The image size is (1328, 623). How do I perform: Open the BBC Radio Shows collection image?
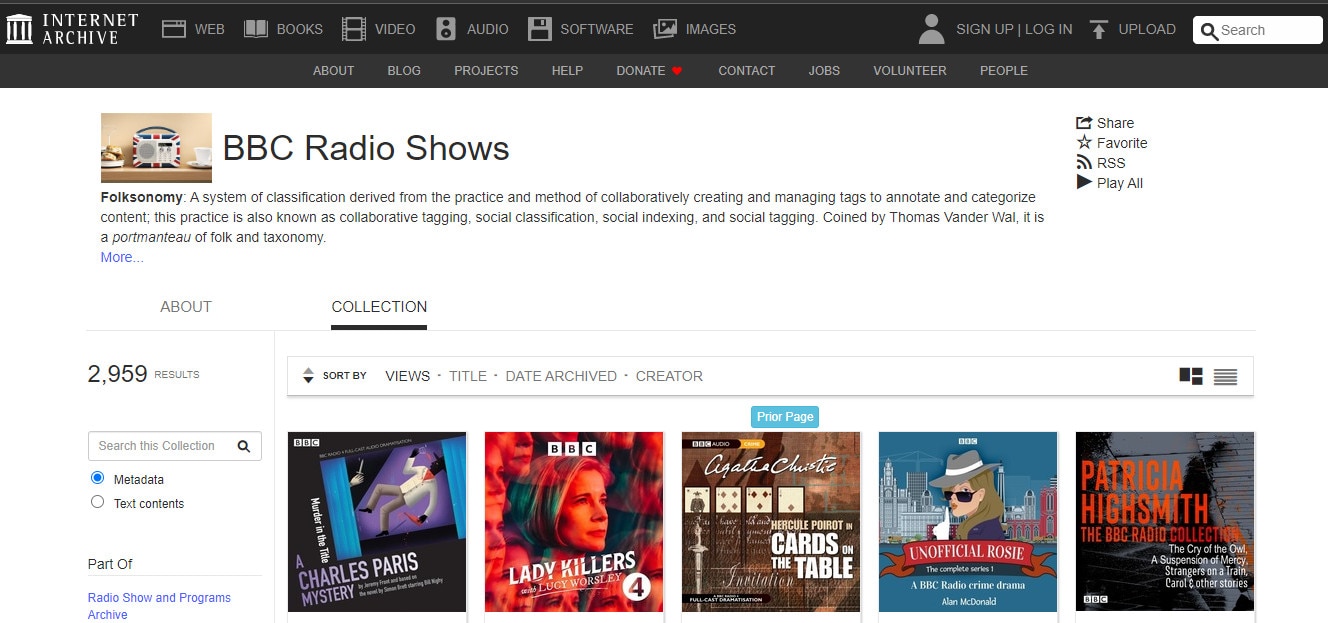pos(156,148)
